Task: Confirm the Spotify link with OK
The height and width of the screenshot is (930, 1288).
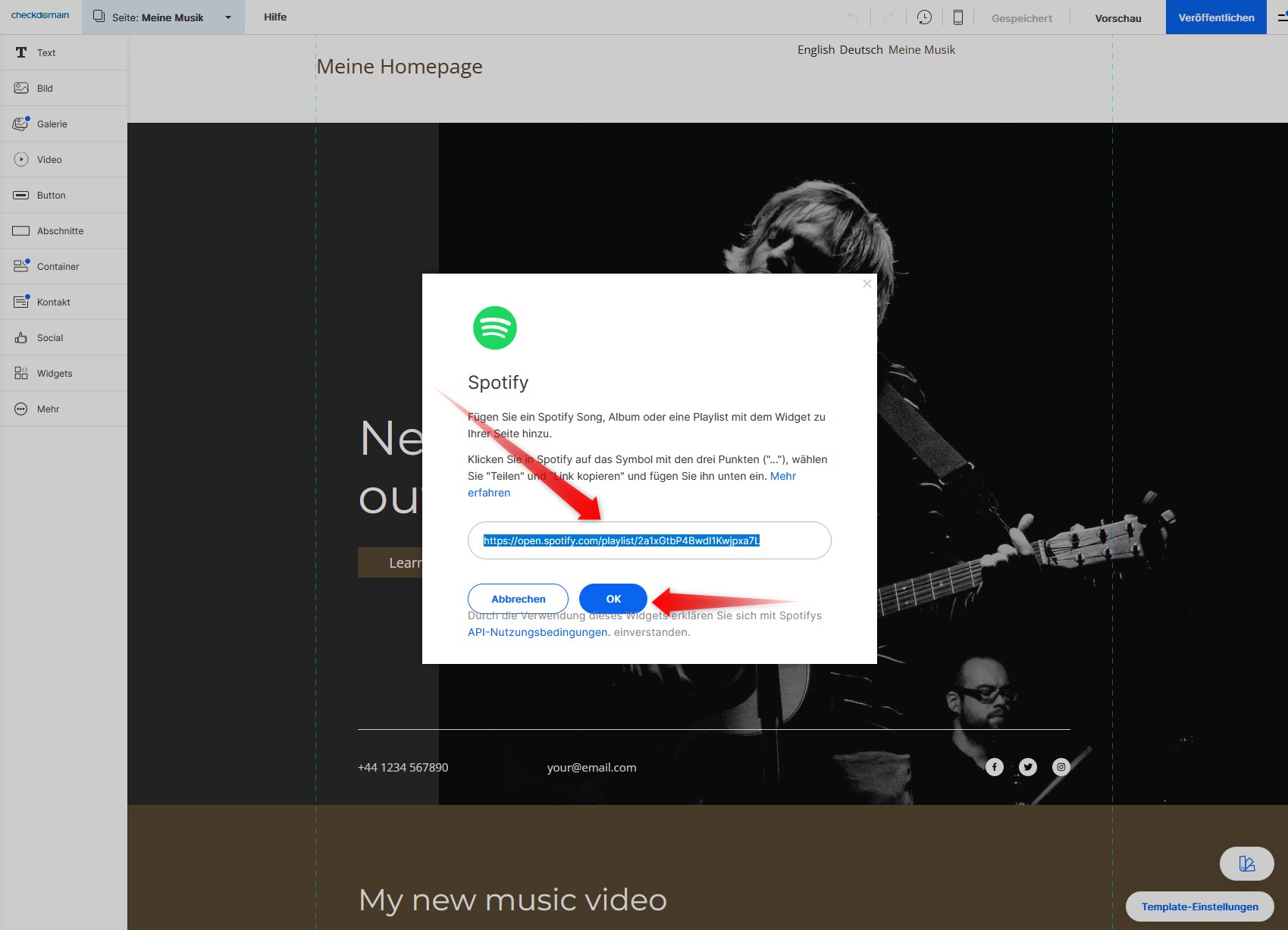Action: (x=613, y=598)
